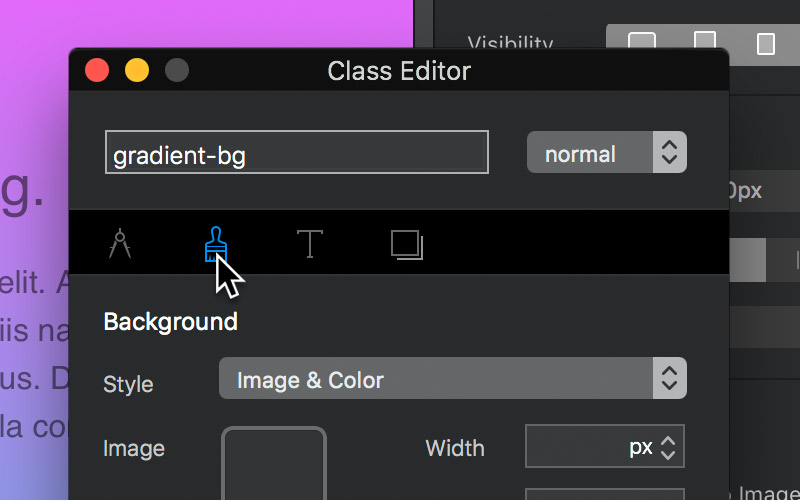Open the normal state dropdown
The image size is (800, 500).
(607, 153)
